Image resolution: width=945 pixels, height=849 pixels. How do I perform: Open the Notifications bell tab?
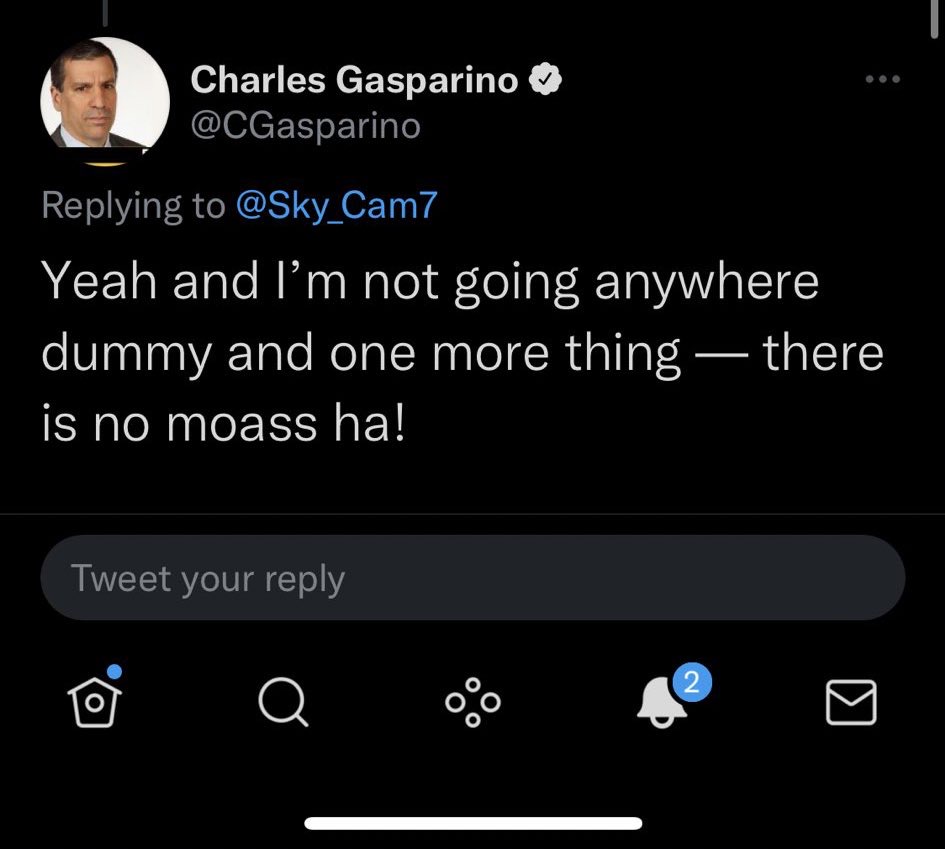(x=661, y=704)
